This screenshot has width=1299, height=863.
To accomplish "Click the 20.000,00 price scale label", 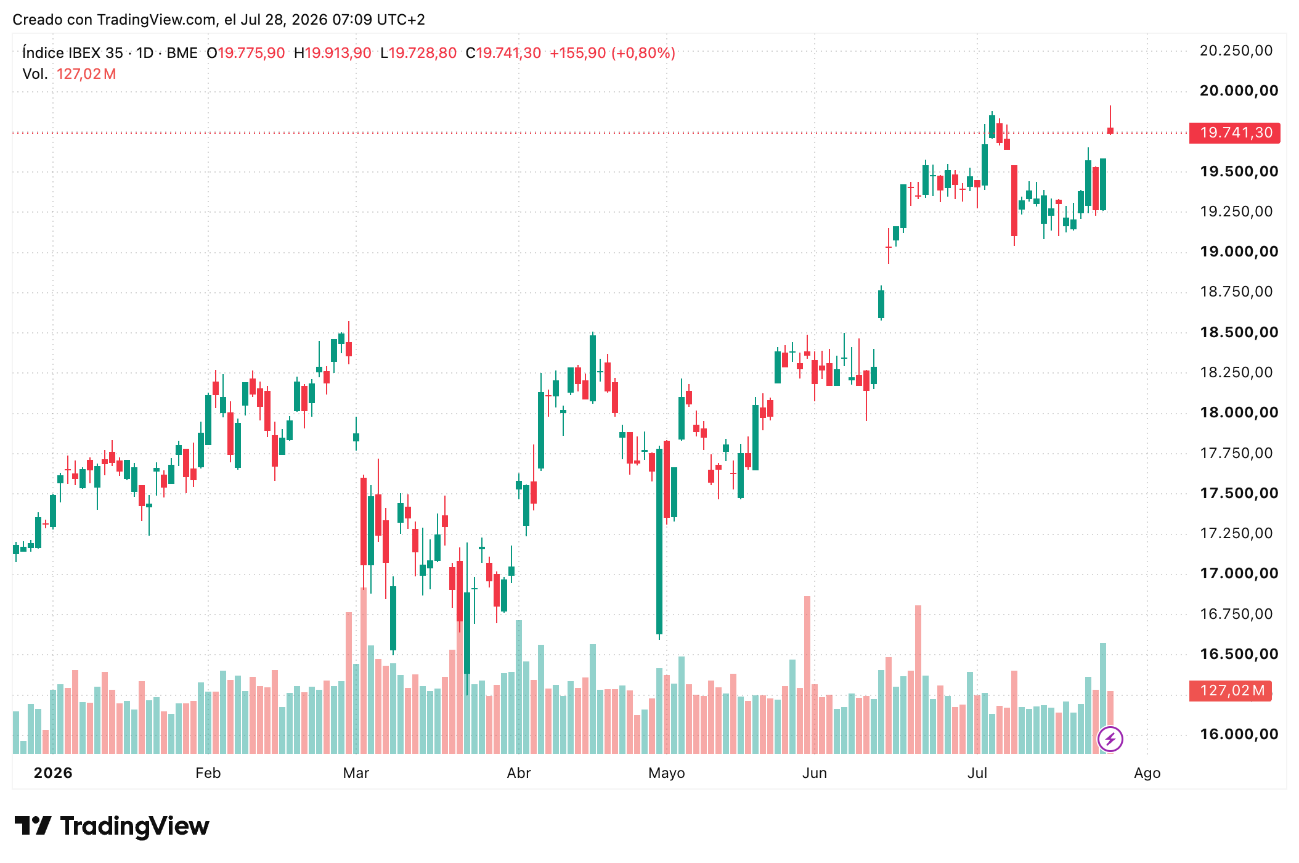I will pos(1240,91).
